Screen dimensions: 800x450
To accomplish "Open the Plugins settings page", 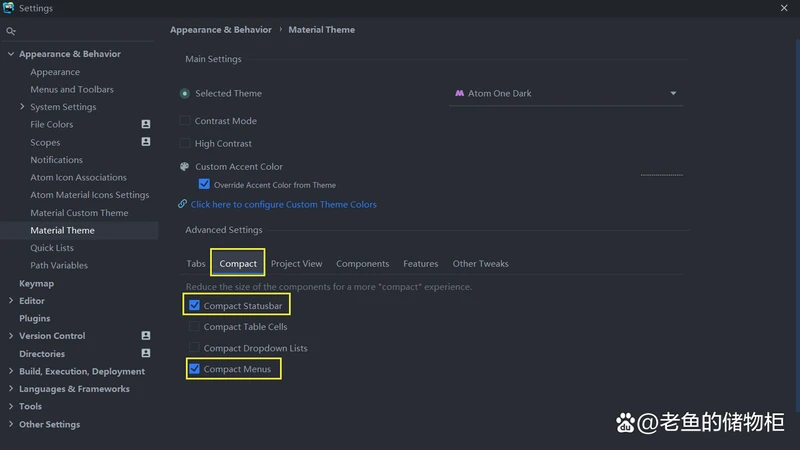I will point(35,318).
